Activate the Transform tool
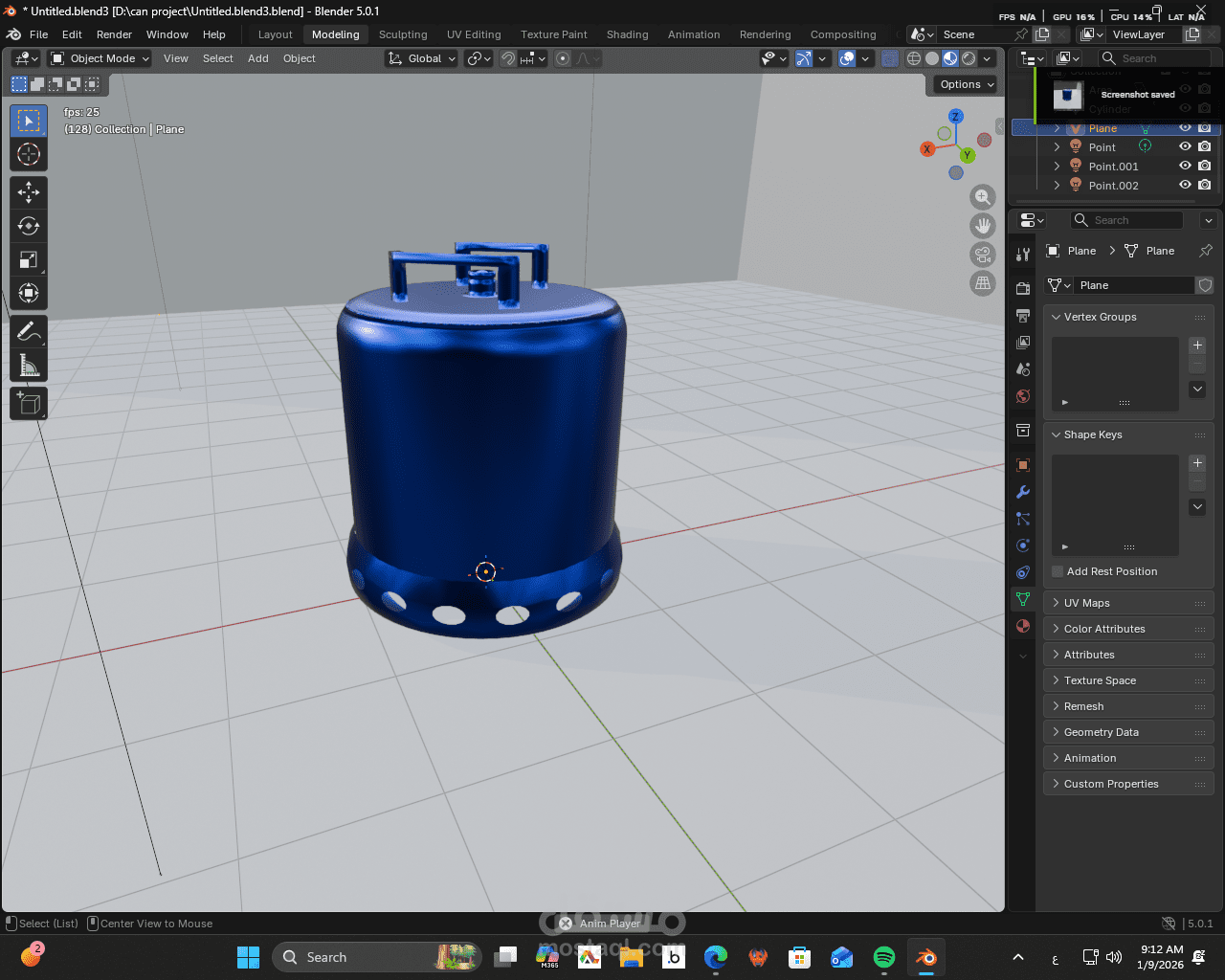1225x980 pixels. point(29,293)
